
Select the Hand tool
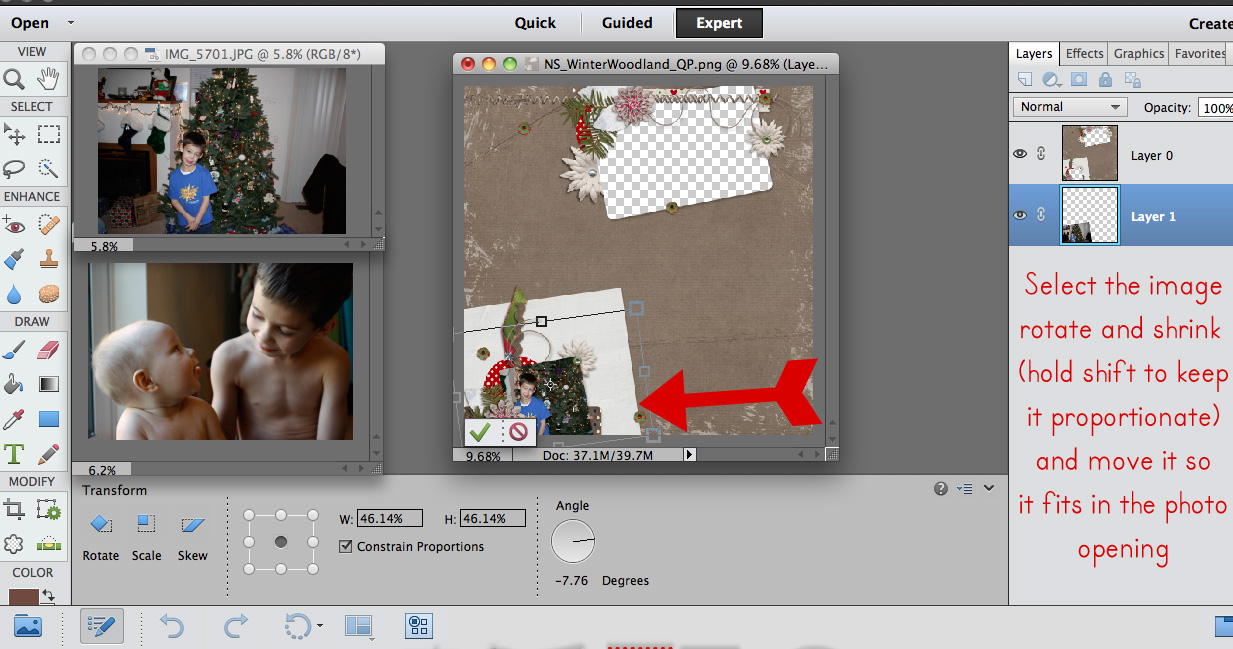click(48, 79)
